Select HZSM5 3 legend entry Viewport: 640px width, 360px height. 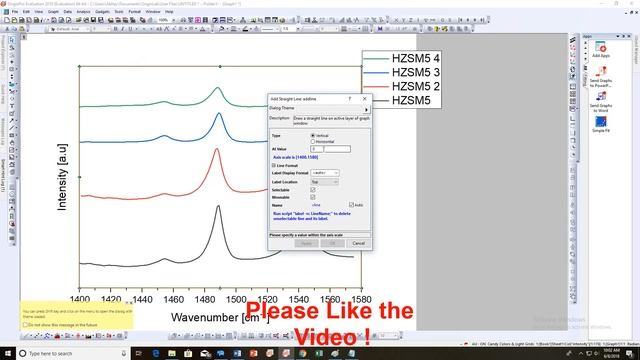[401, 72]
